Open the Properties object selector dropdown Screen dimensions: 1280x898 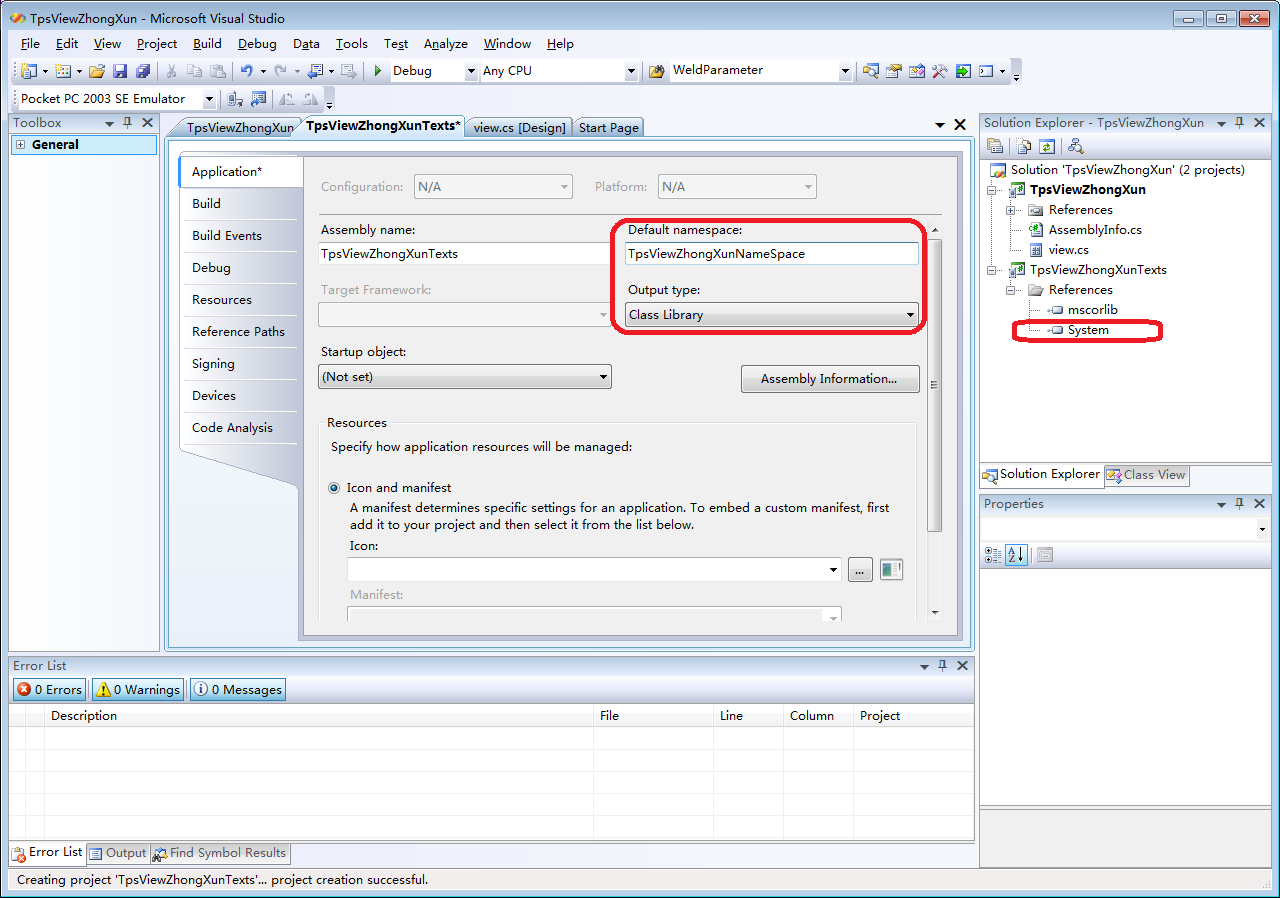[1262, 529]
